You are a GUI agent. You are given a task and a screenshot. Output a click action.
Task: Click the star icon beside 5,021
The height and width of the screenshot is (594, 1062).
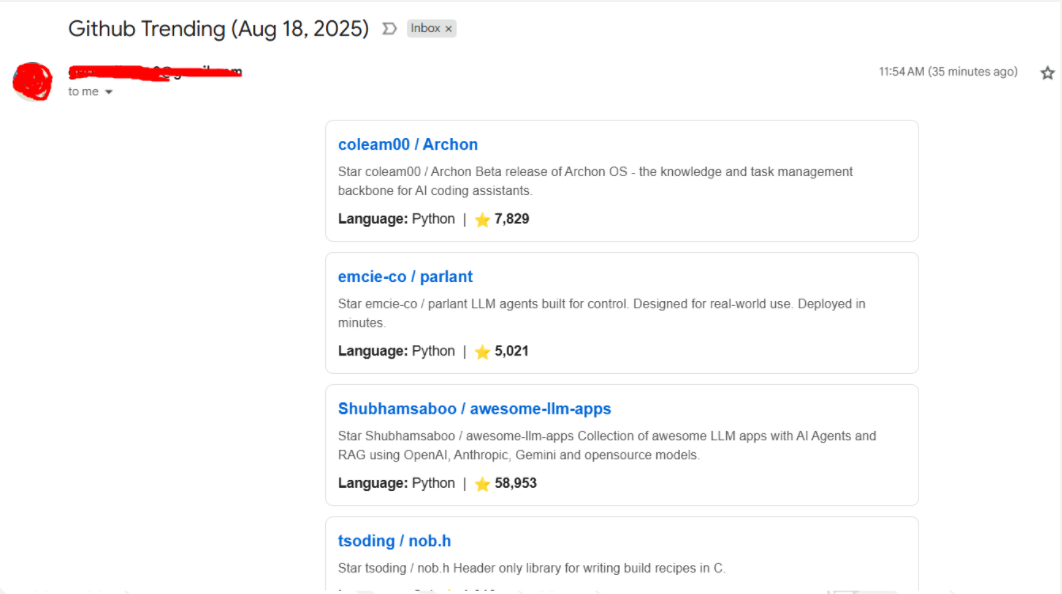pos(482,351)
